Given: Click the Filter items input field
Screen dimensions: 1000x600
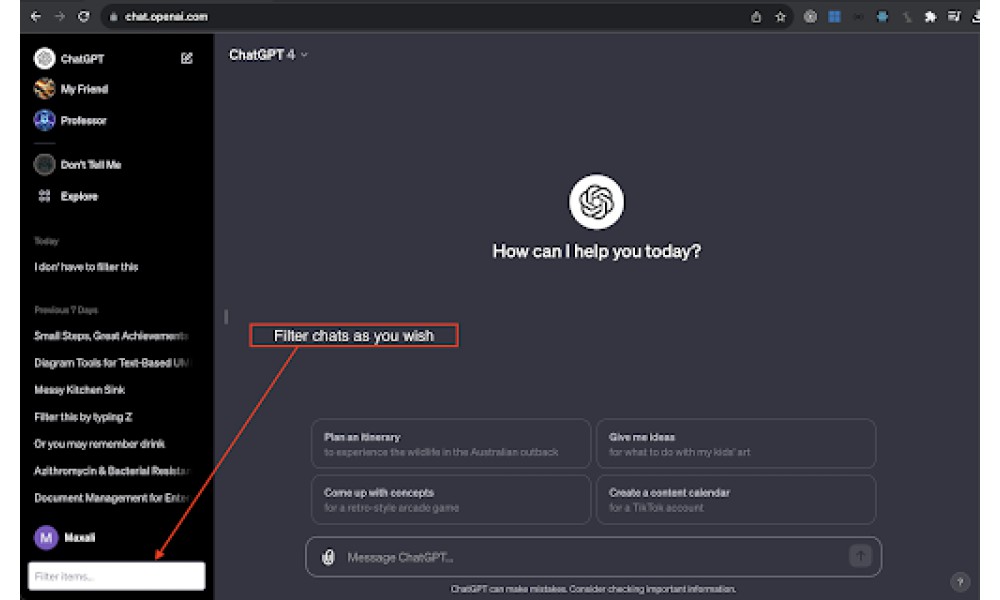Looking at the screenshot, I should point(117,576).
